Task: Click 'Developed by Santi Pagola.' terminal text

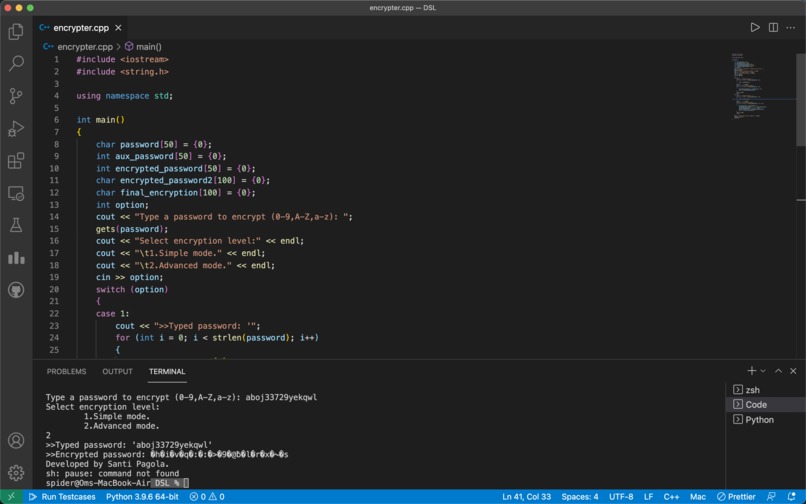Action: tap(107, 464)
